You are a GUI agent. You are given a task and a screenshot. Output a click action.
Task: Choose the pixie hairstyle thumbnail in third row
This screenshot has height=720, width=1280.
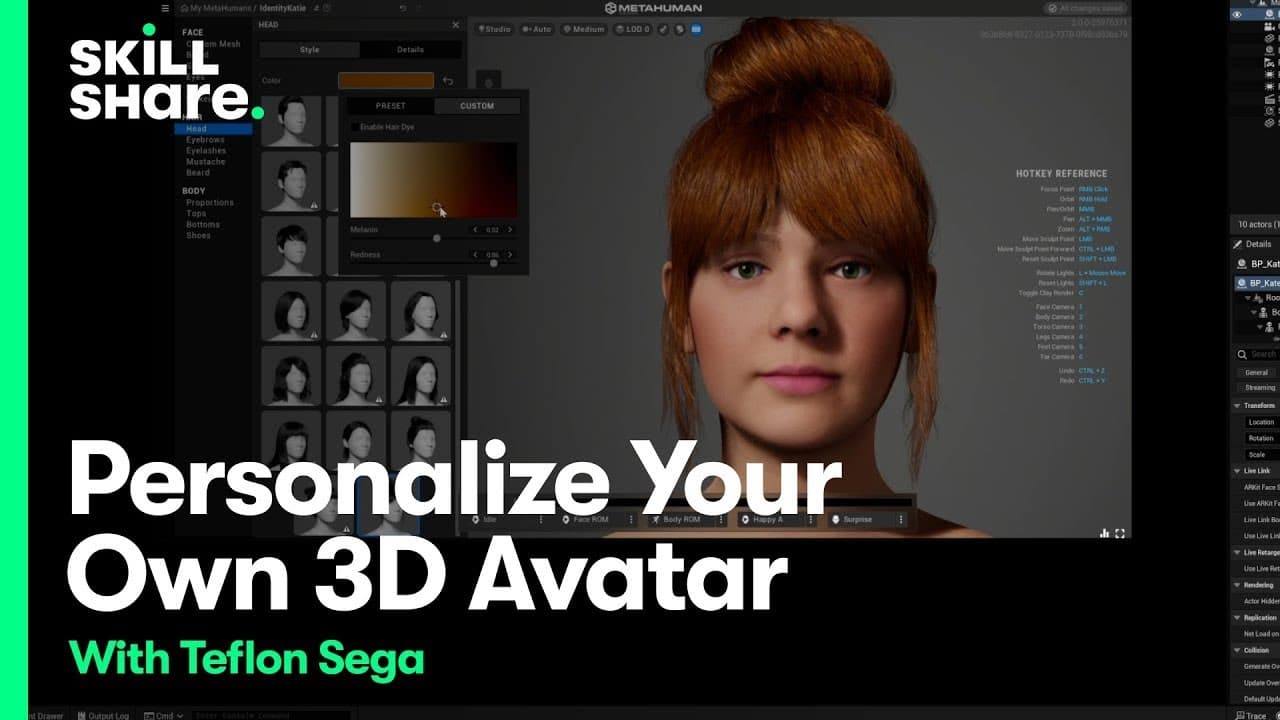click(291, 246)
